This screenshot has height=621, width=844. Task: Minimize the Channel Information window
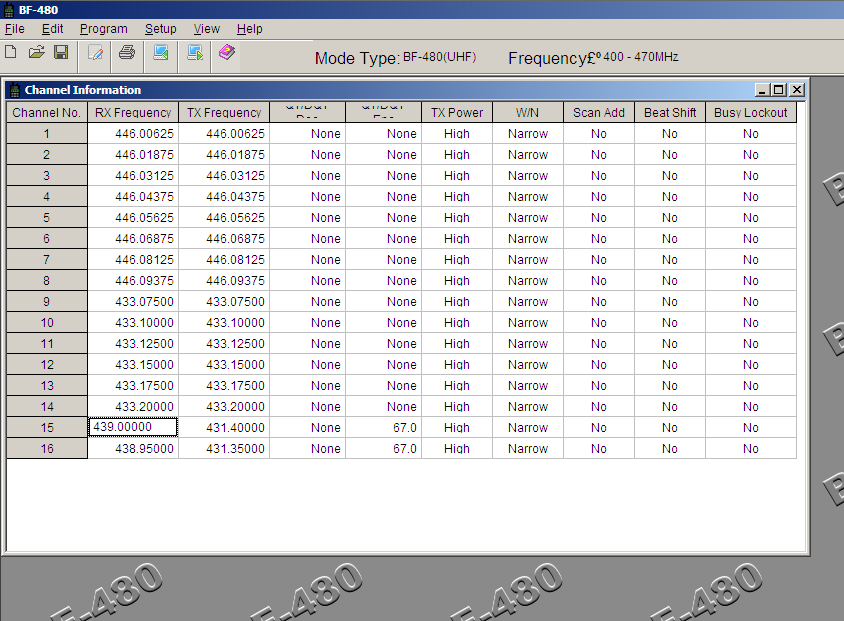click(x=762, y=90)
